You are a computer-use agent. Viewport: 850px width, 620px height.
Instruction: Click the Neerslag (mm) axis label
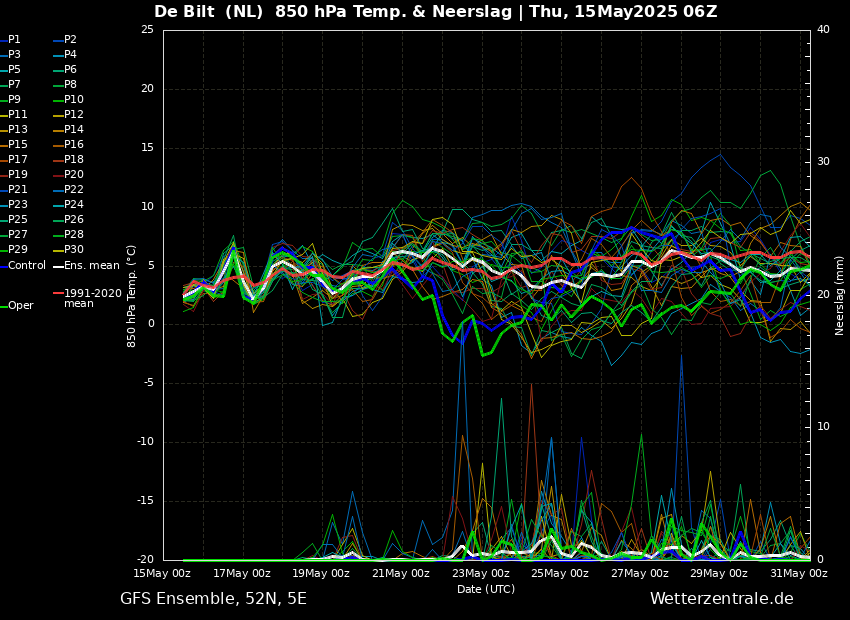click(x=840, y=295)
